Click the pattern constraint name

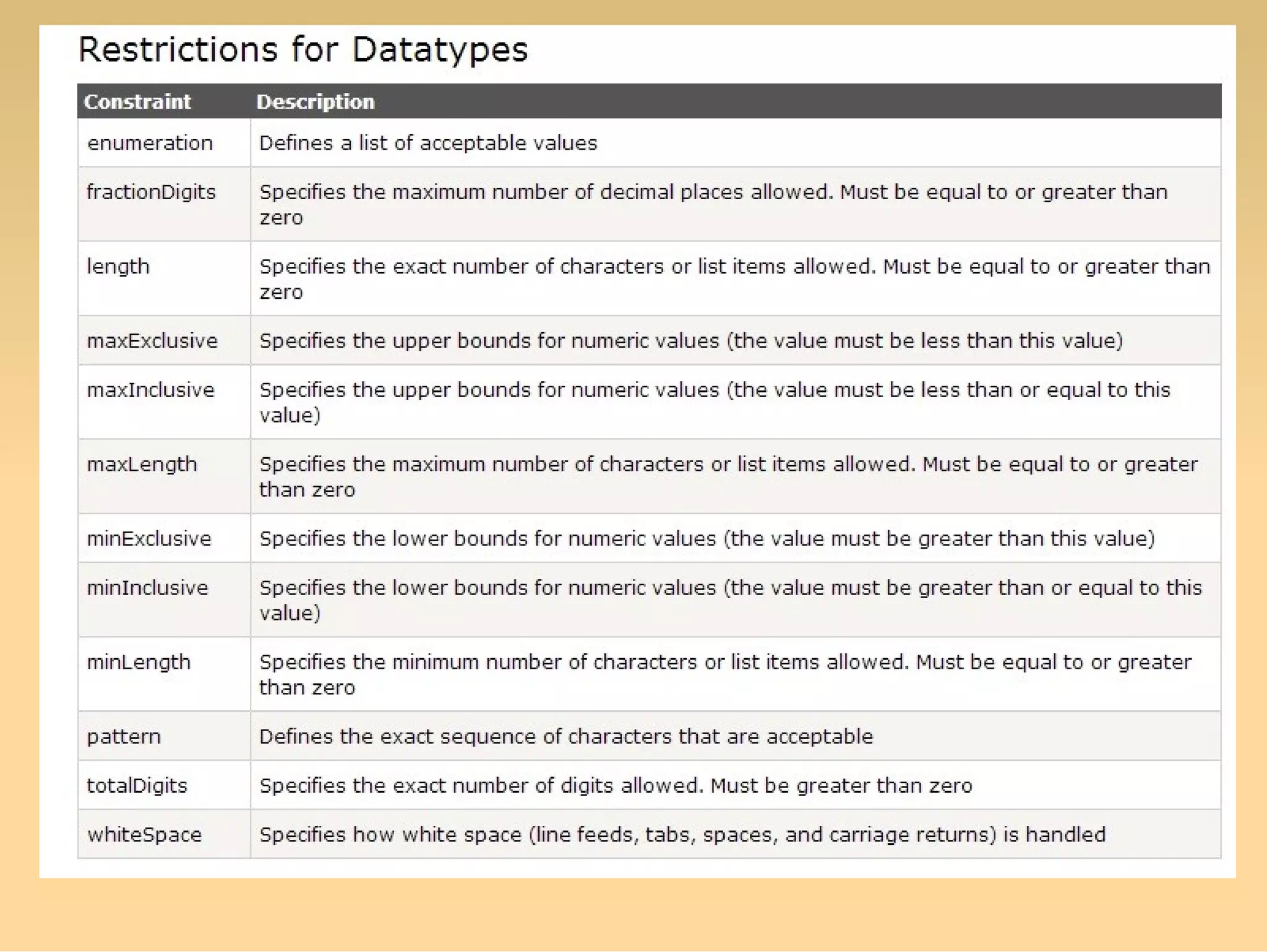[124, 737]
